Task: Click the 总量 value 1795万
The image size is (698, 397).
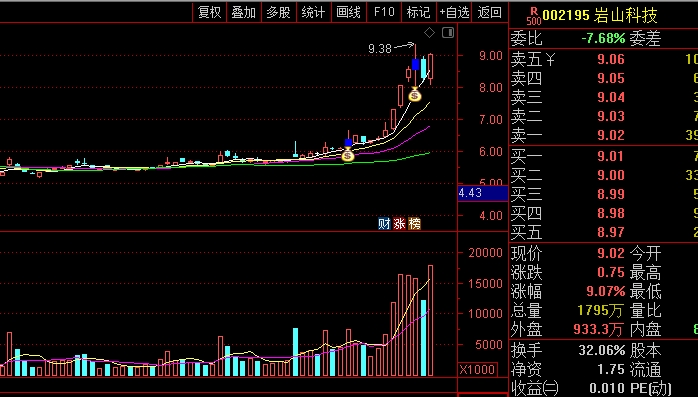Action: pos(600,310)
